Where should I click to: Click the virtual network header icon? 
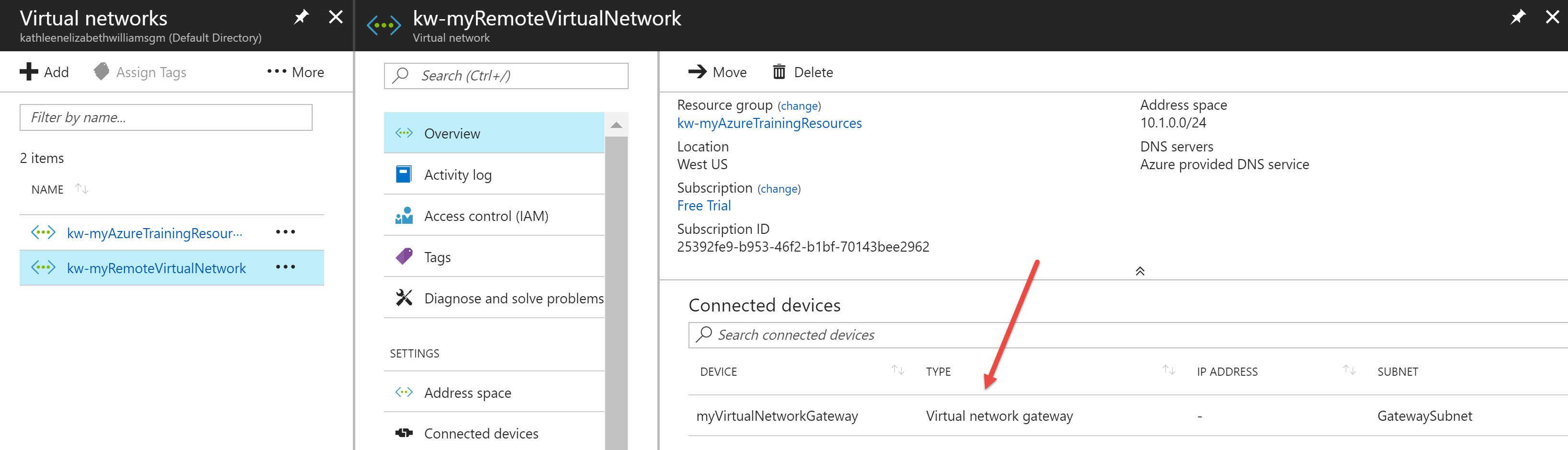384,25
